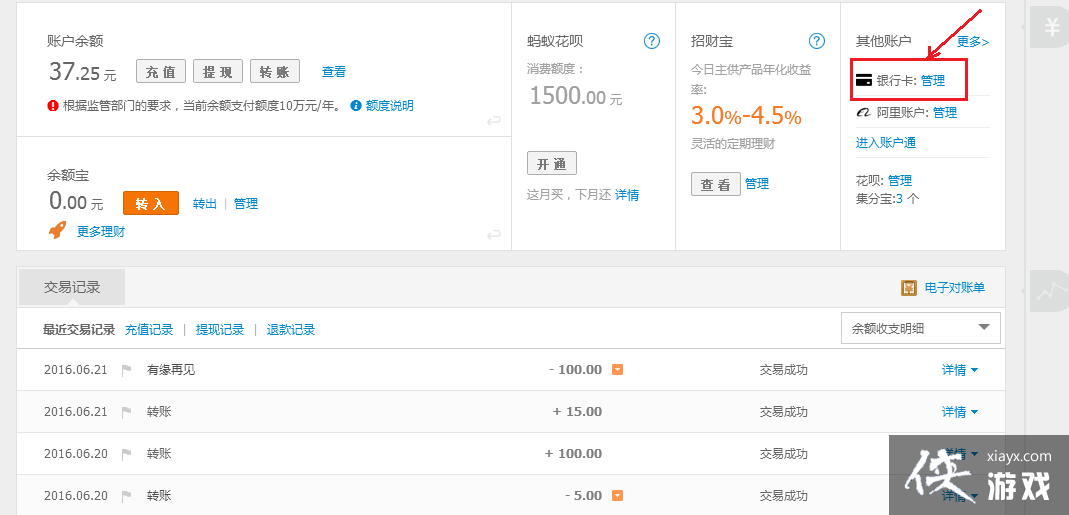
Task: Click the chart icon in the right sidebar
Action: pyautogui.click(x=1050, y=291)
